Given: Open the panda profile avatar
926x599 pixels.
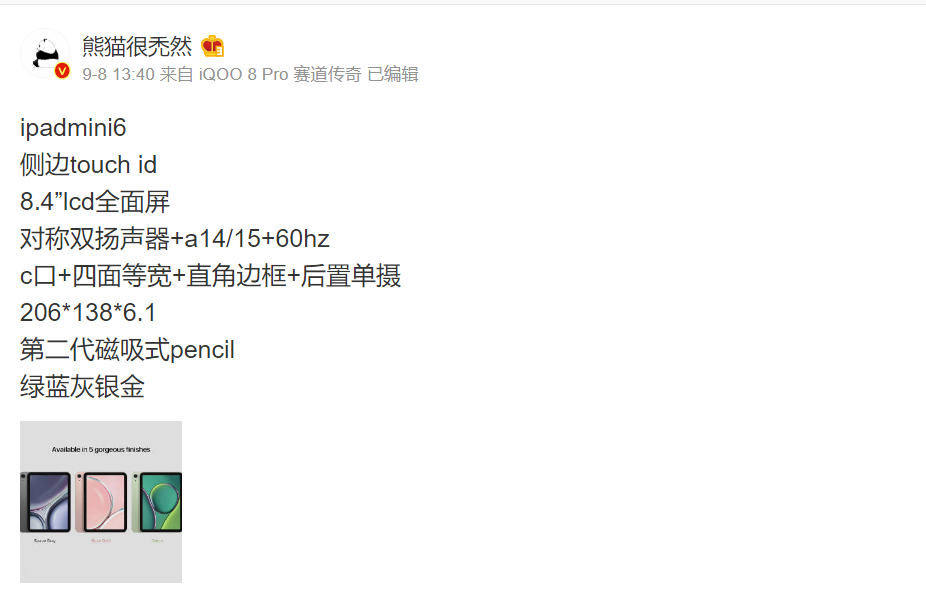Looking at the screenshot, I should 45,53.
